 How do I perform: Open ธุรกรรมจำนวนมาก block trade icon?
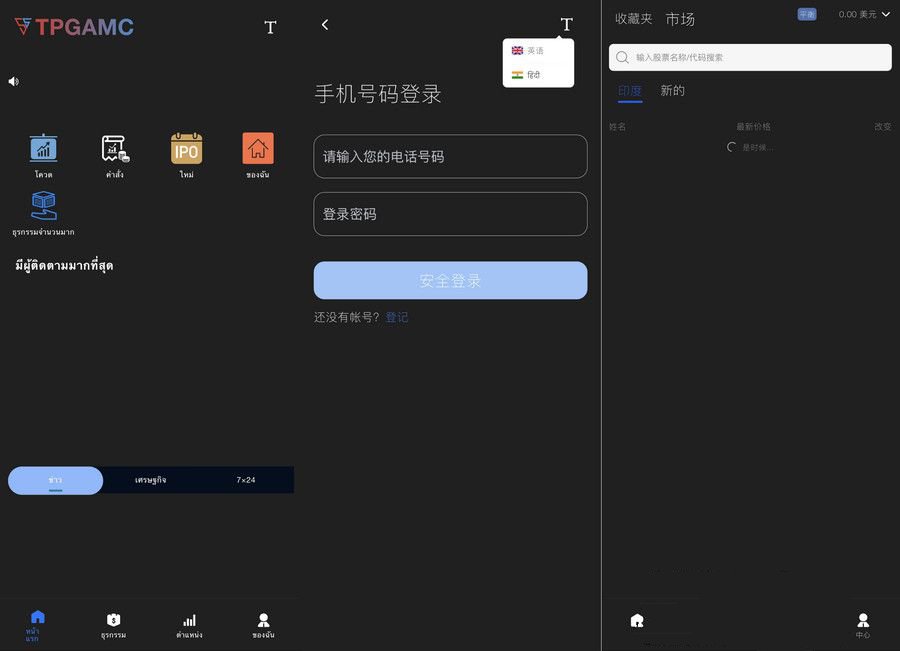click(x=42, y=207)
